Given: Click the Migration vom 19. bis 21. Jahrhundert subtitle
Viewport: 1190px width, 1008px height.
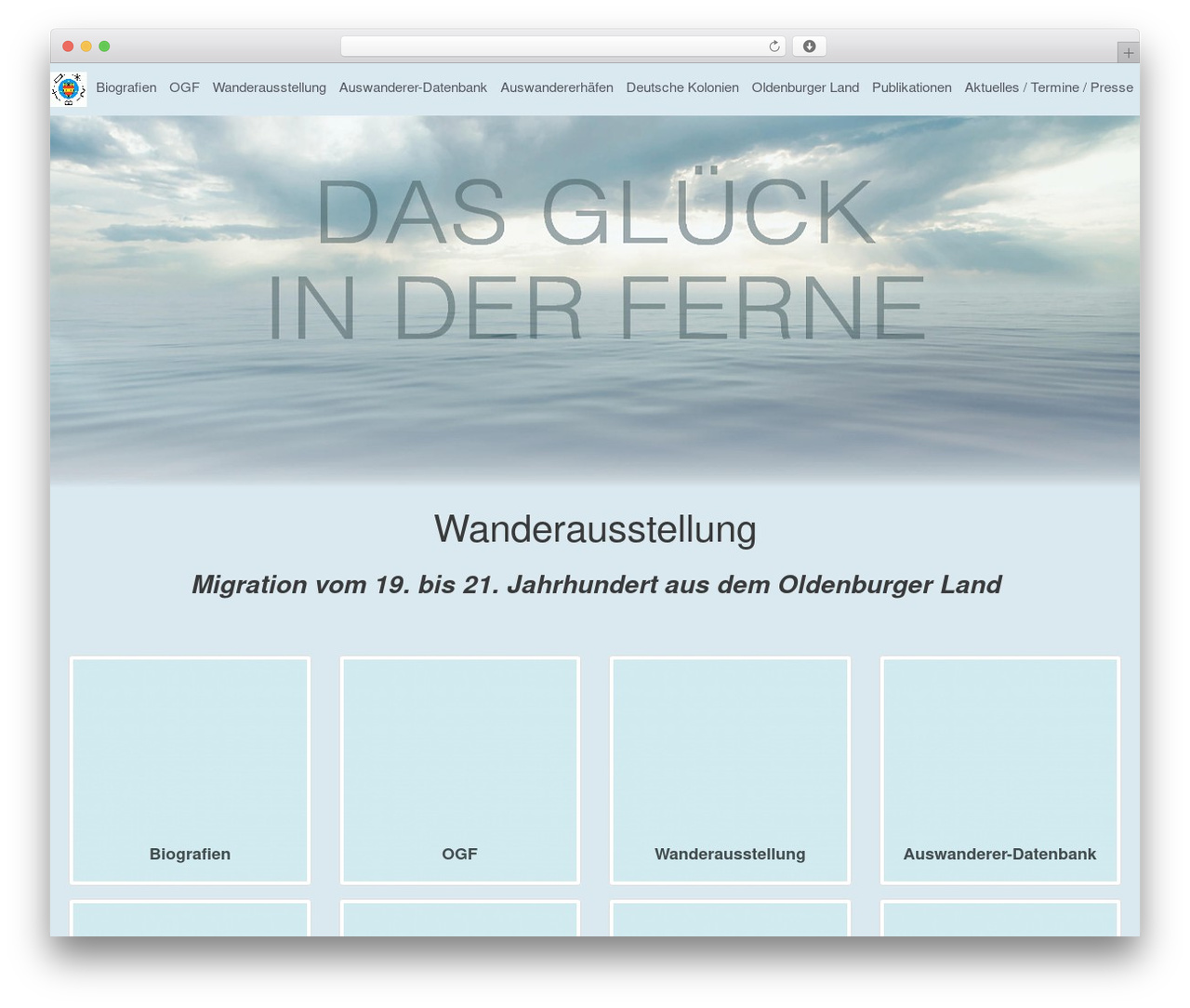Looking at the screenshot, I should coord(596,584).
